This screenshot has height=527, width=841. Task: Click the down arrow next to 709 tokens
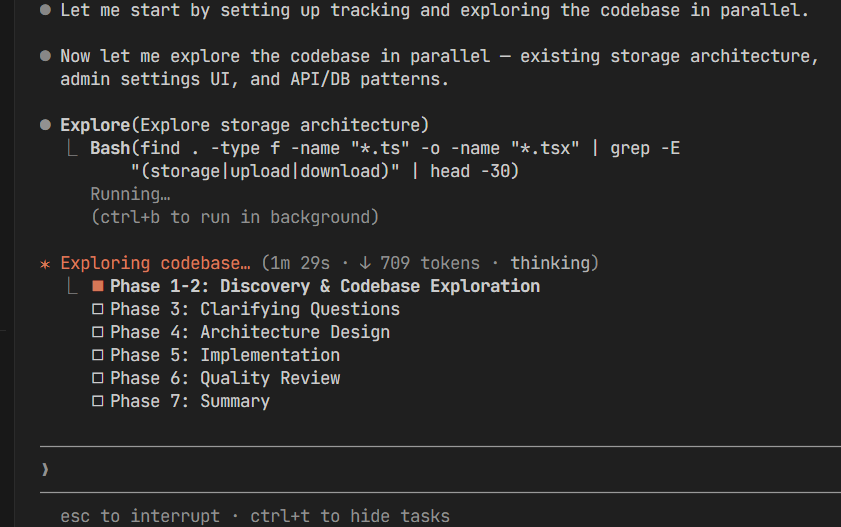[365, 263]
